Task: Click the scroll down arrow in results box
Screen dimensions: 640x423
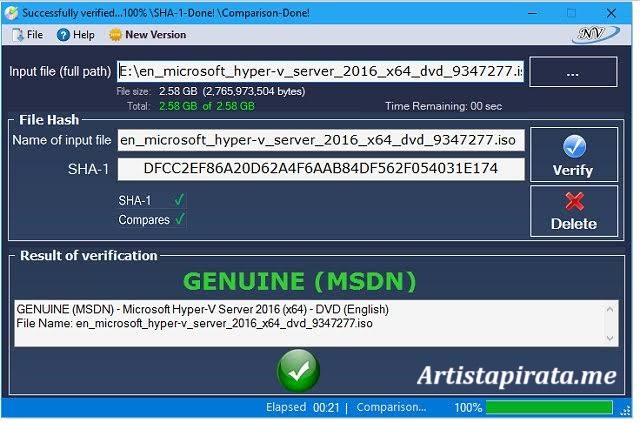Action: tap(610, 338)
